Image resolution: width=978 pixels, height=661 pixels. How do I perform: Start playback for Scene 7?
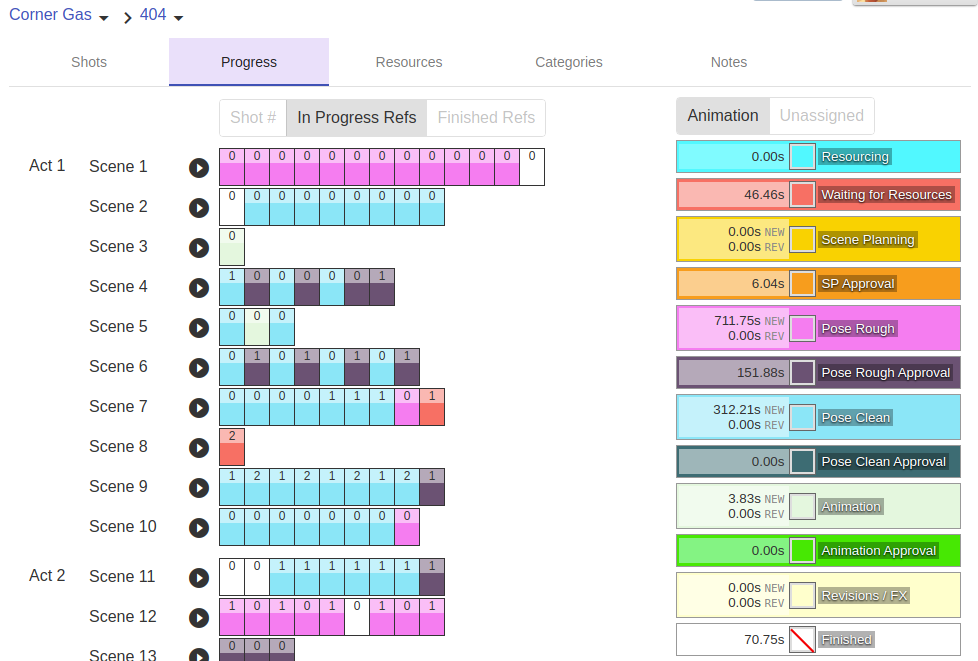click(x=199, y=408)
